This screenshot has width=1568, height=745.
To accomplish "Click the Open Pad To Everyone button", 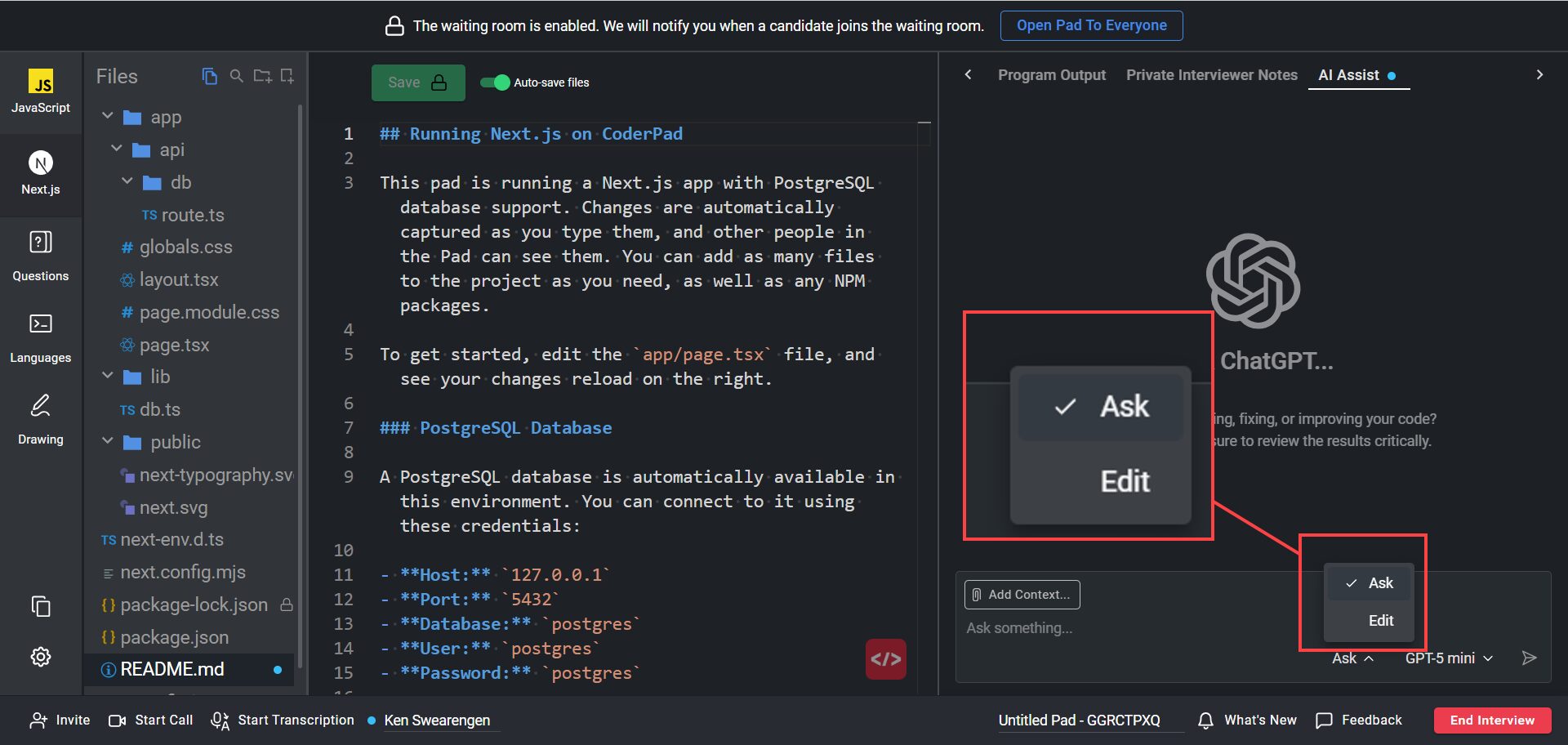I will click(1091, 25).
